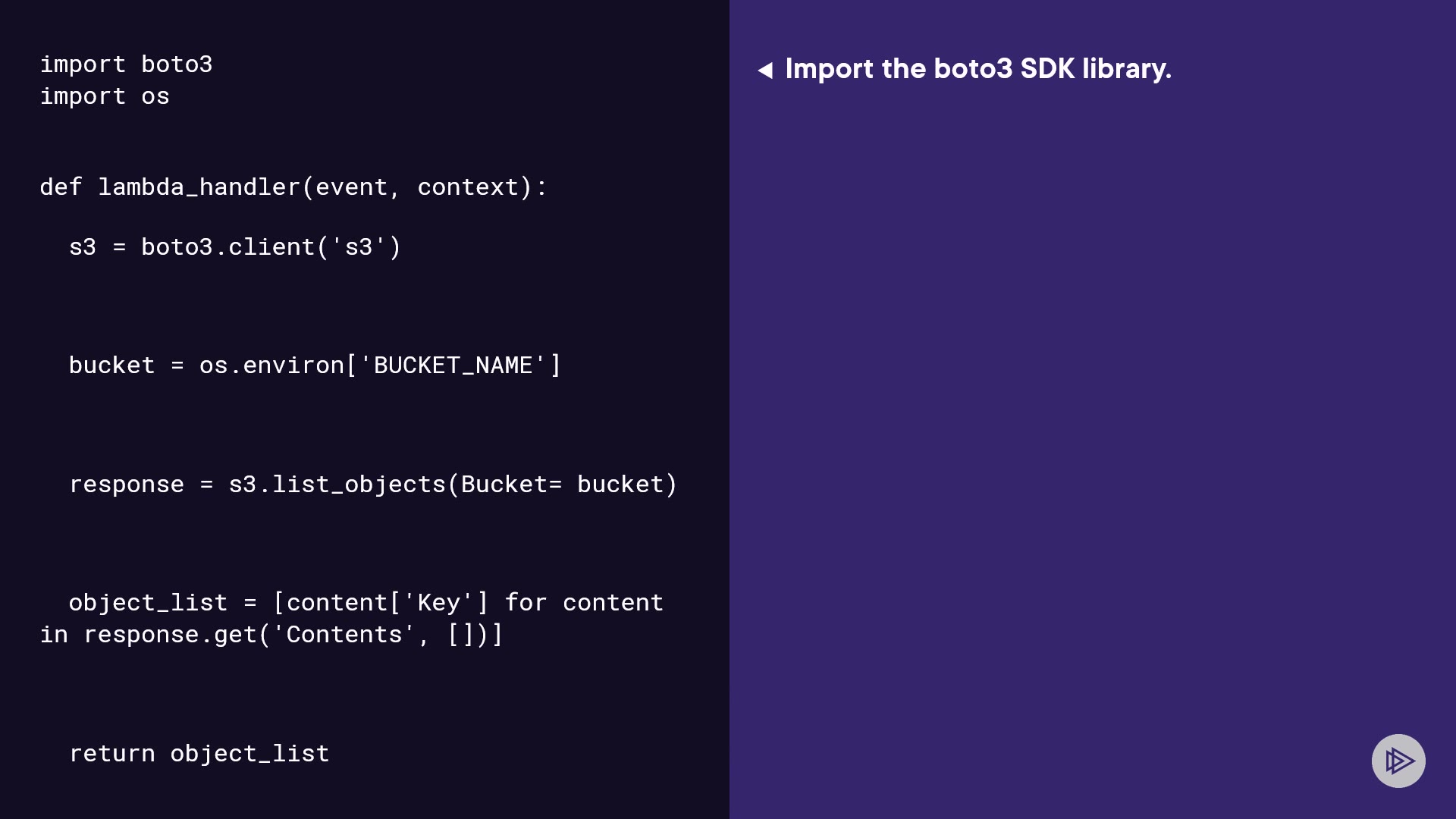Click the triangle bullet beside the heading

(765, 71)
